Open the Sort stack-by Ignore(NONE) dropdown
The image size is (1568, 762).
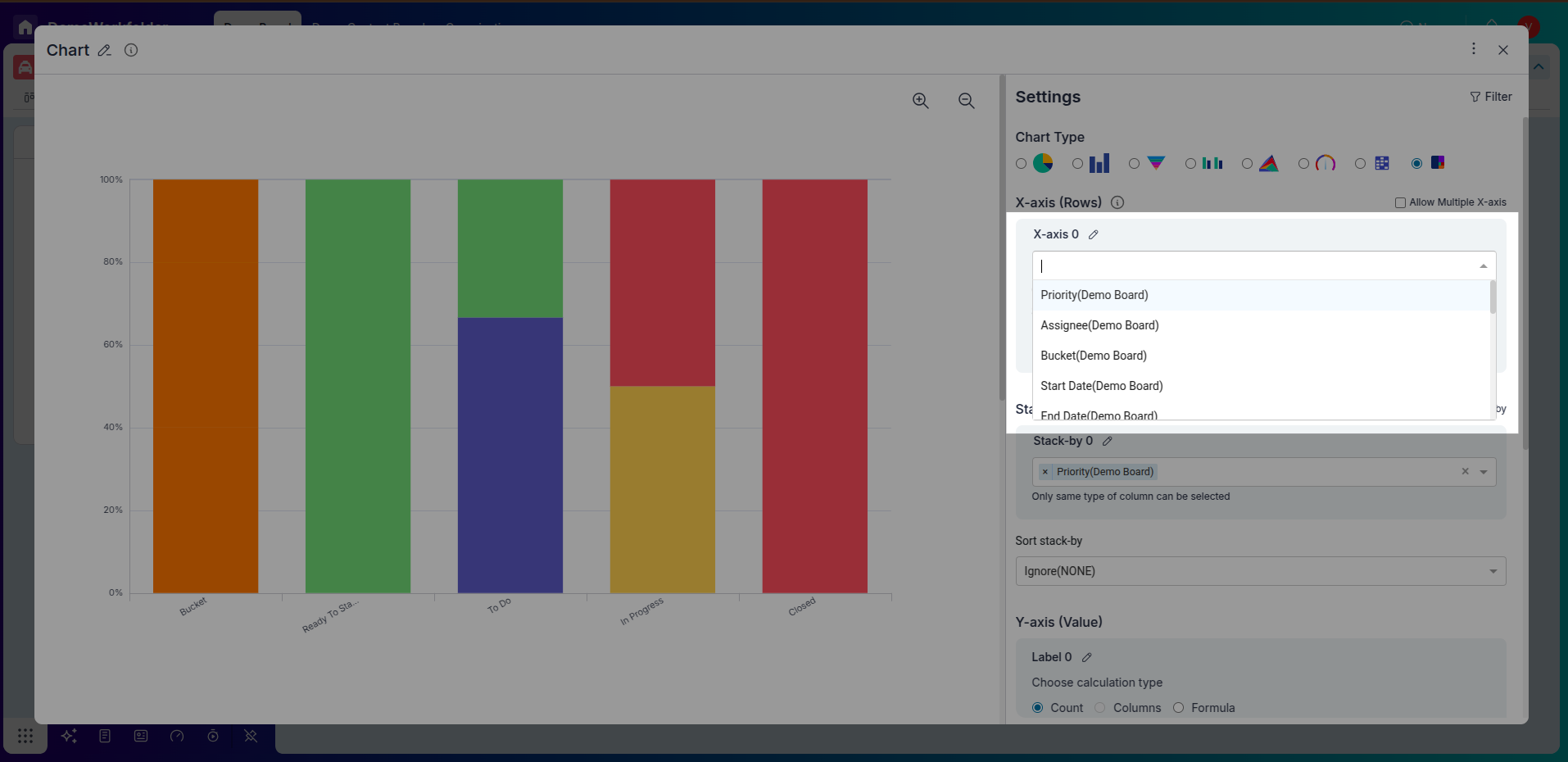tap(1261, 571)
